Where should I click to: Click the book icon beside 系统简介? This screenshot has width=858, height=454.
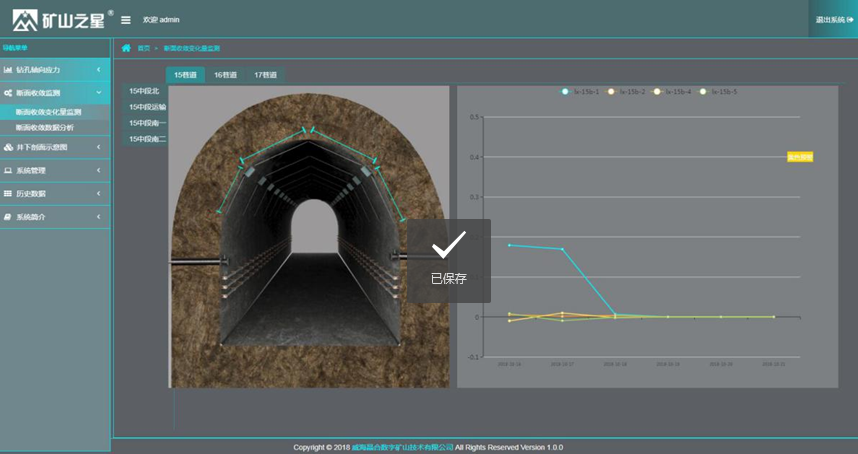8,217
